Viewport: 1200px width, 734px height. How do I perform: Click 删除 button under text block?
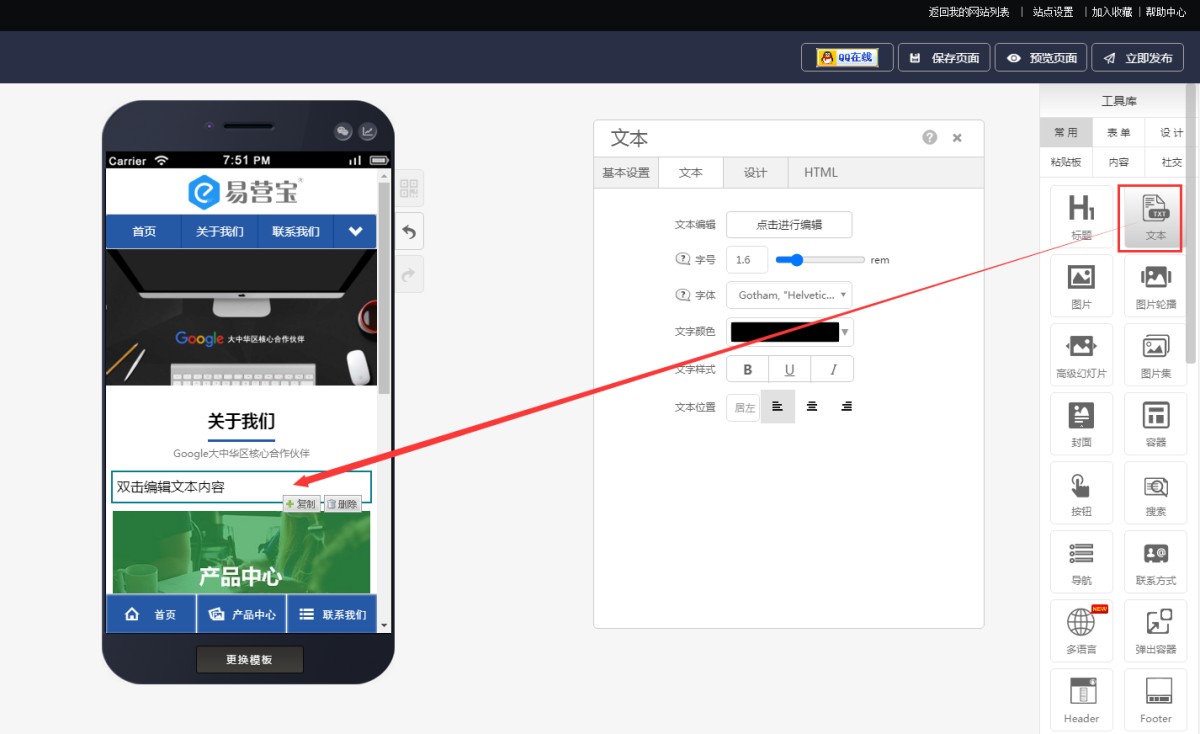tap(342, 505)
